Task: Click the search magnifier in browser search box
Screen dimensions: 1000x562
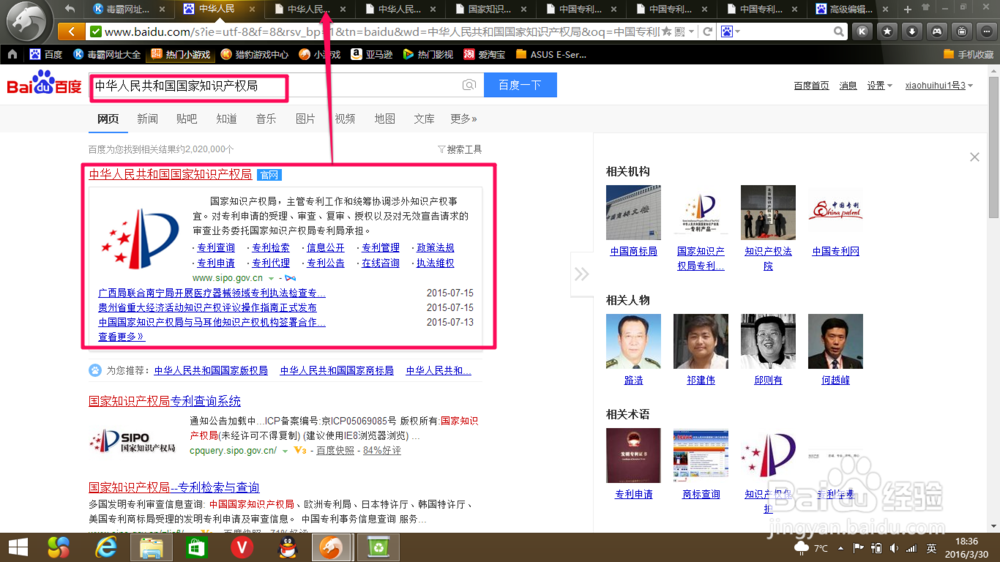Action: pos(838,31)
